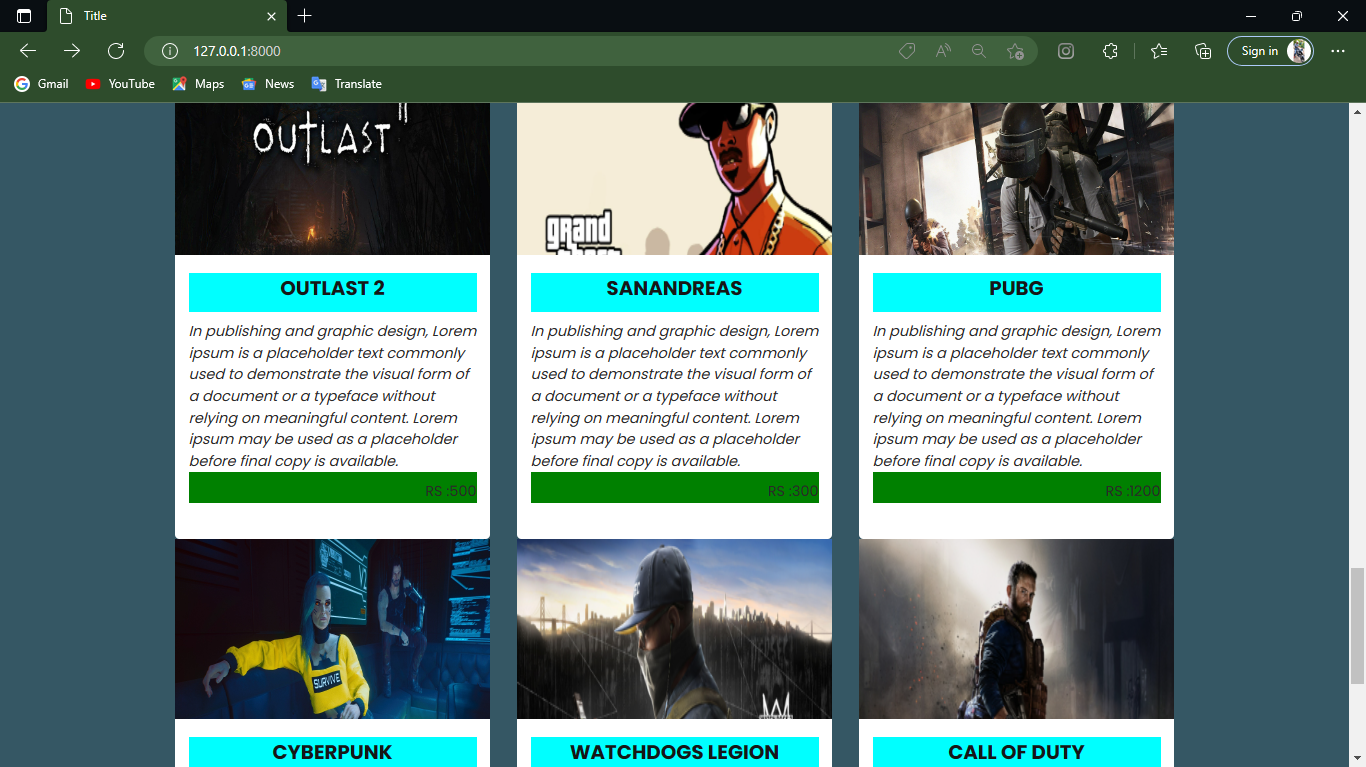
Task: Open a new tab
Action: tap(305, 16)
